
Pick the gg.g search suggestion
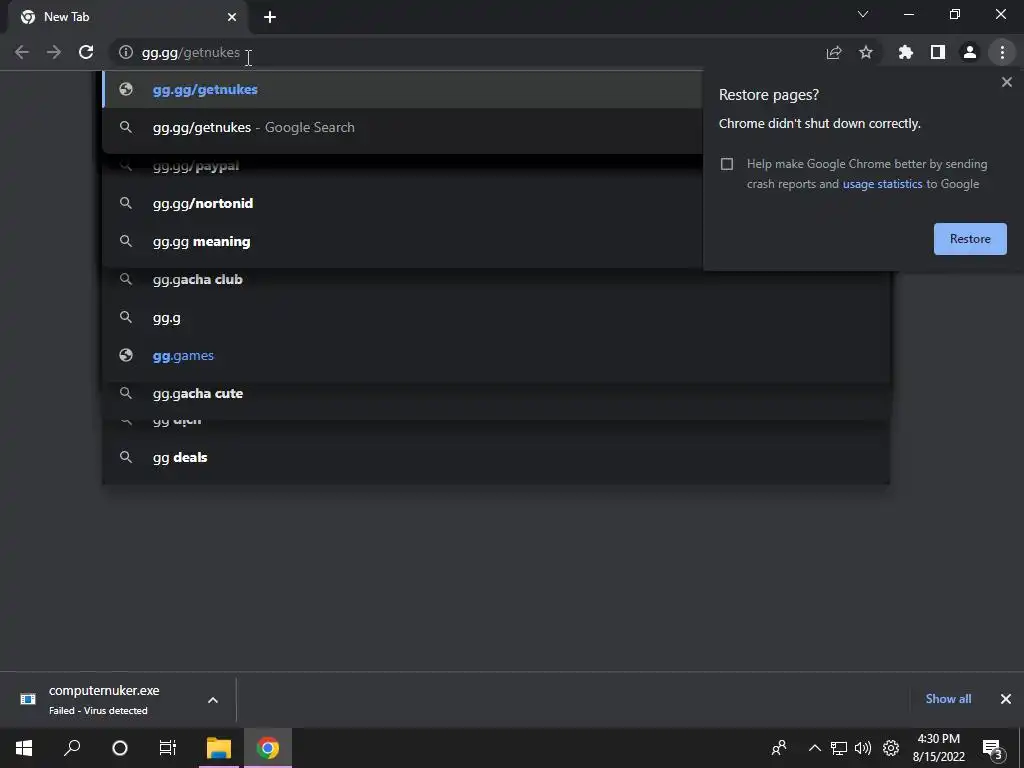click(496, 317)
